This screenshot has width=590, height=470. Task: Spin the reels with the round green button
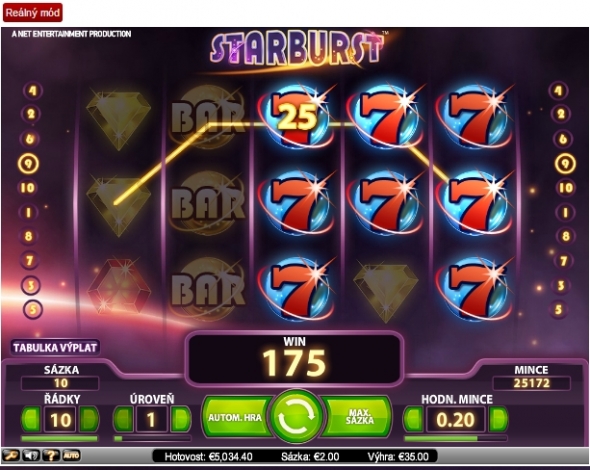click(296, 417)
